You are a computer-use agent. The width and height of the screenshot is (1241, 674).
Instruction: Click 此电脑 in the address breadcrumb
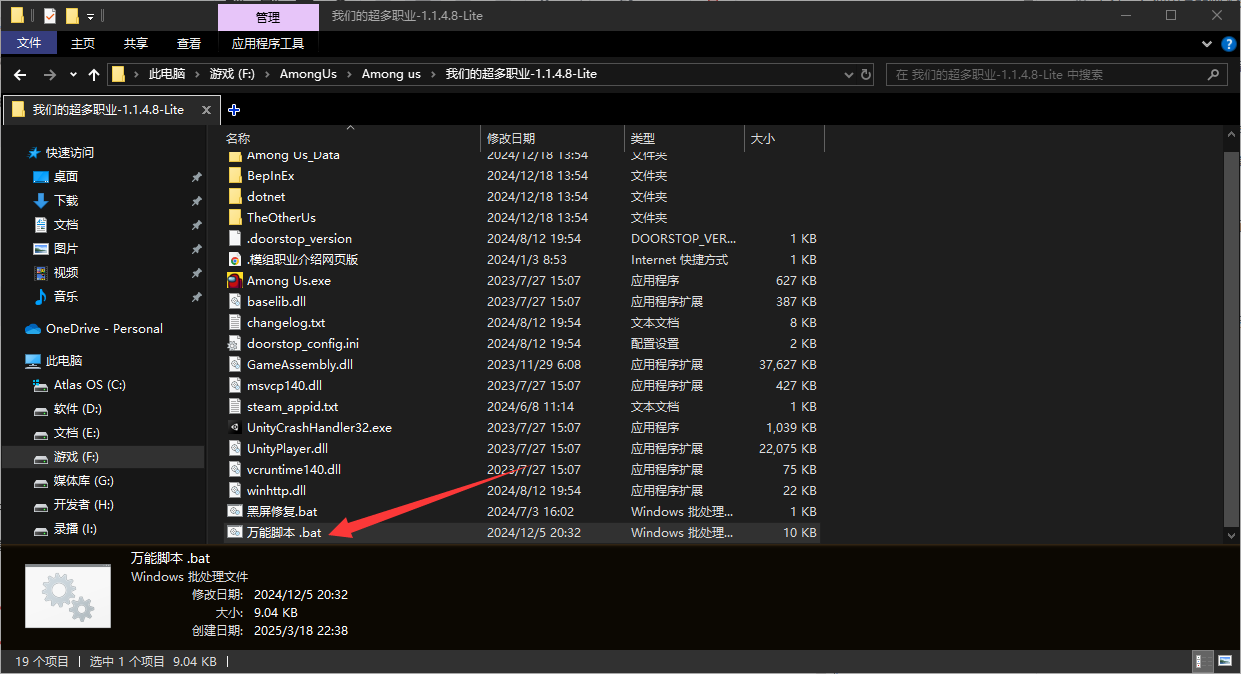click(167, 74)
